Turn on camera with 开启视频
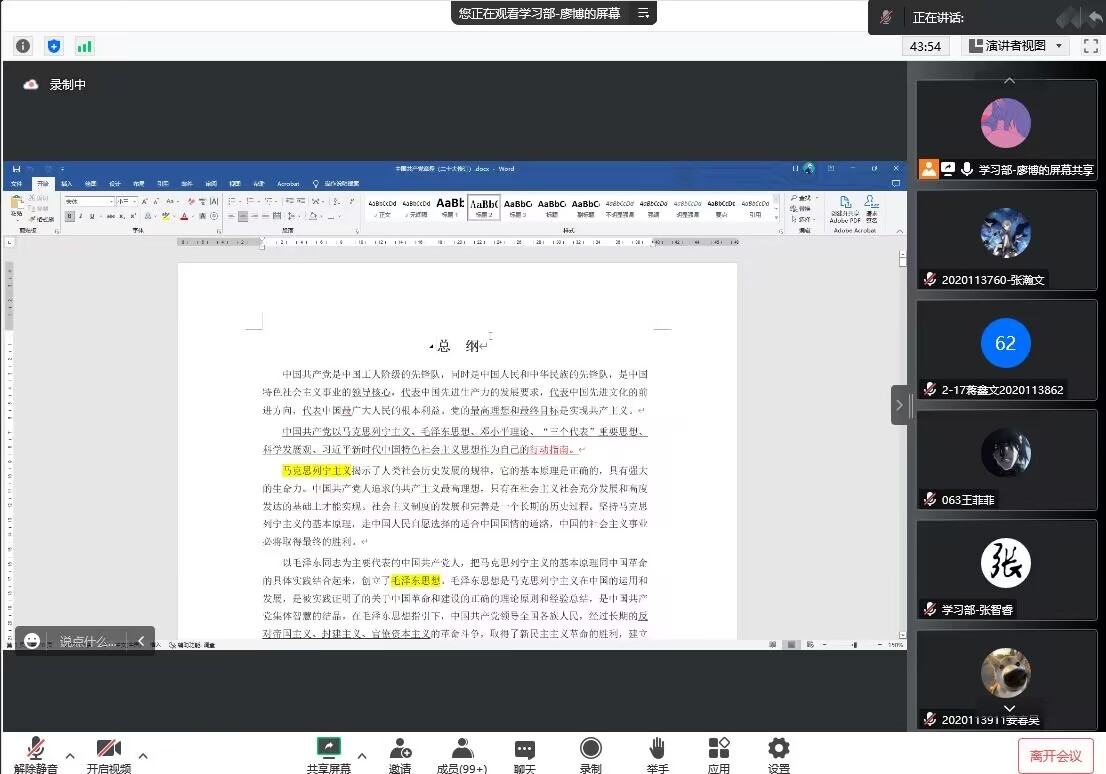Image resolution: width=1106 pixels, height=774 pixels. coord(109,754)
